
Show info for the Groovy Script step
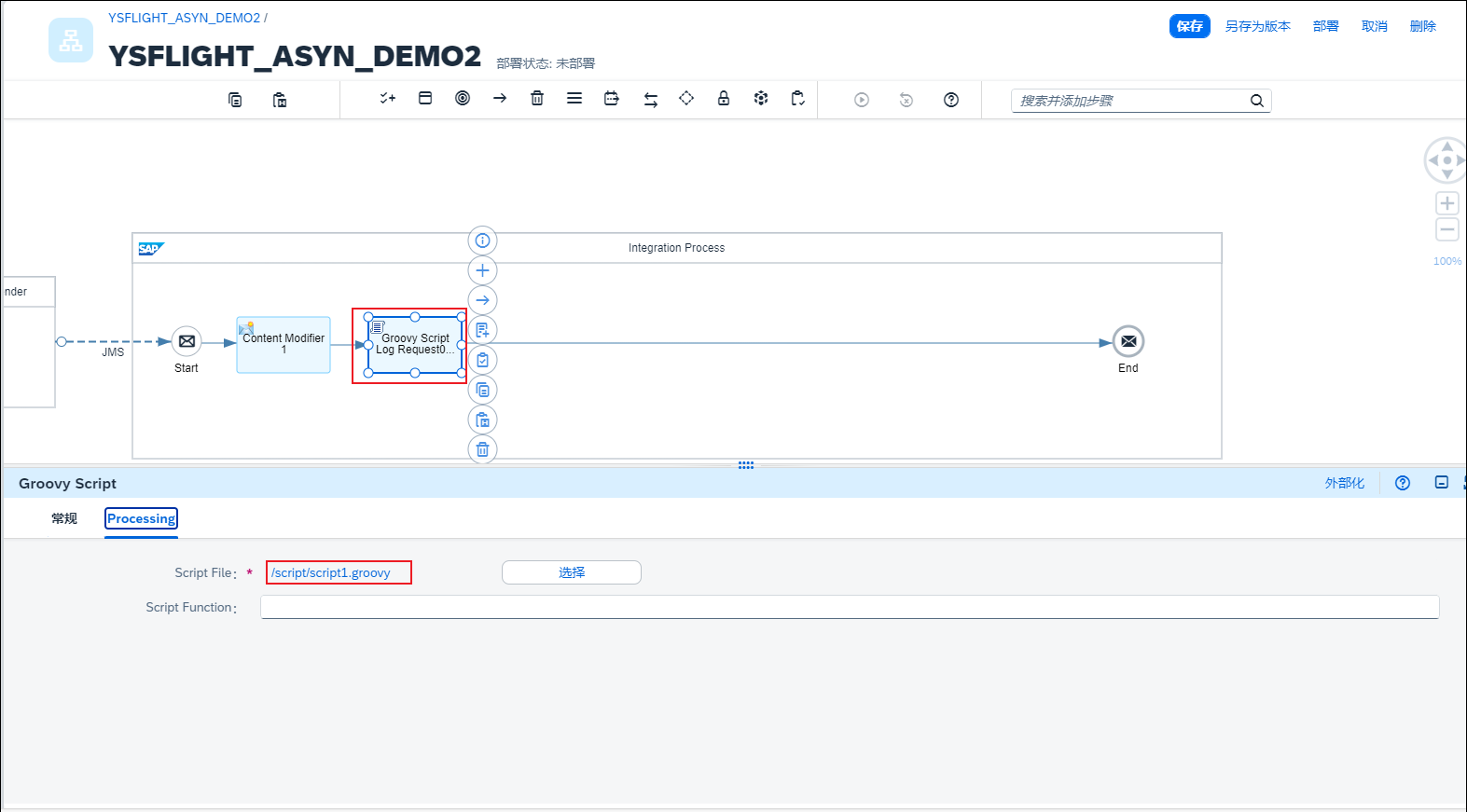pyautogui.click(x=482, y=241)
